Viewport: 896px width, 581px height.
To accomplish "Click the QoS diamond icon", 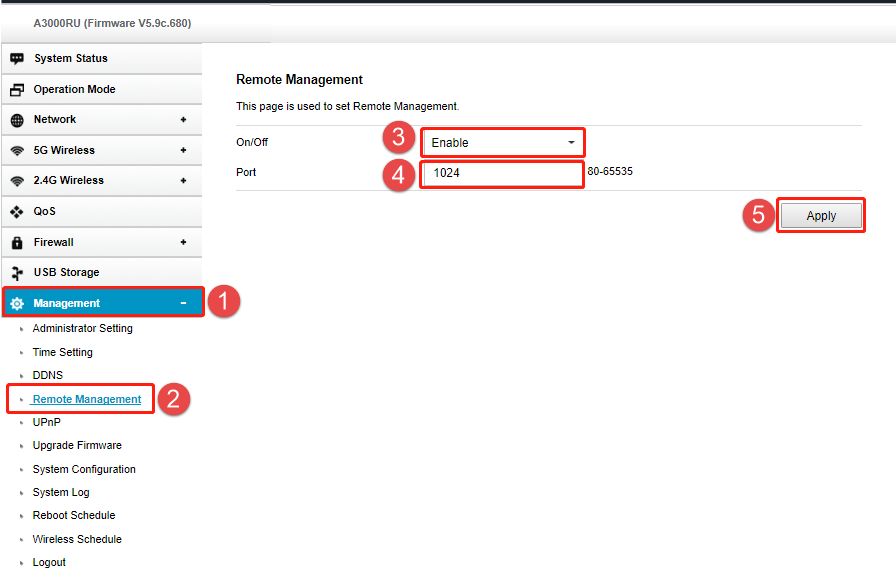I will coord(17,212).
